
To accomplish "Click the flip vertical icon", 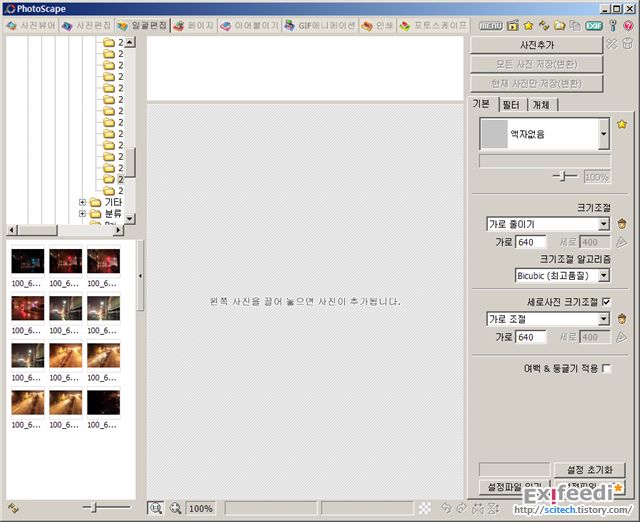I will [x=493, y=508].
